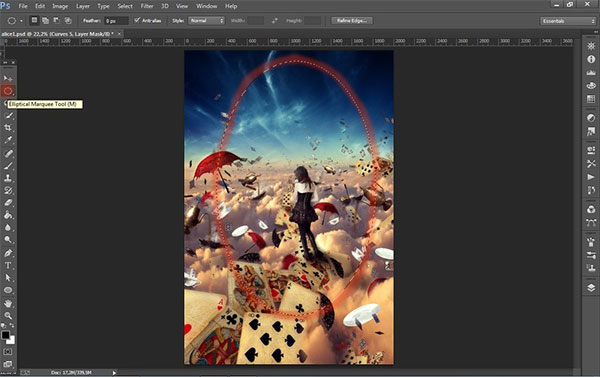
Task: Click the background color swatch
Action: [11, 340]
